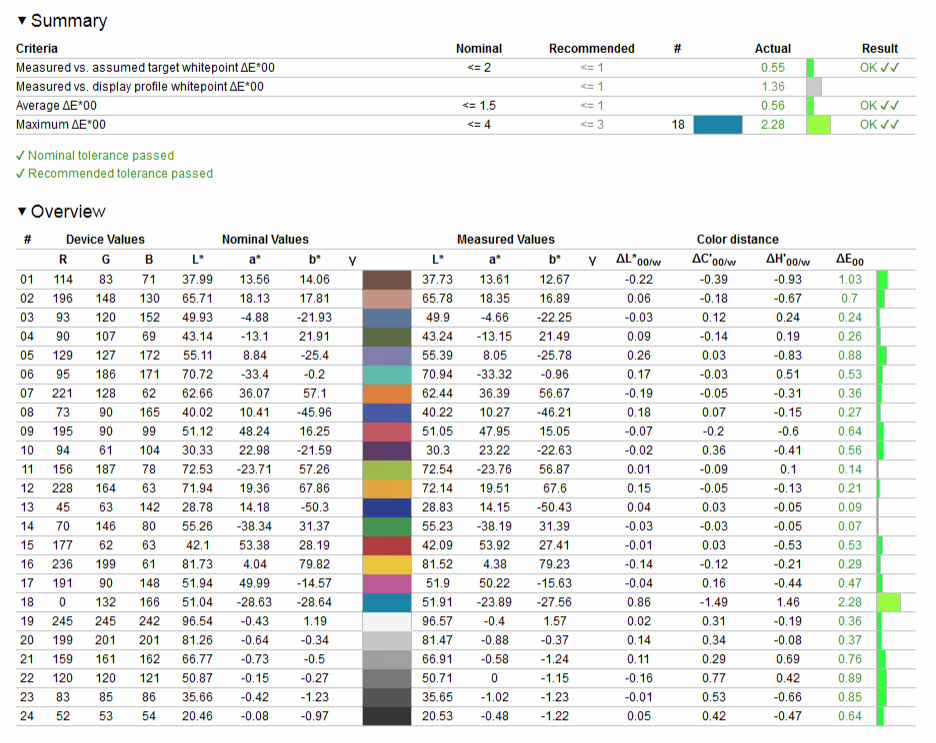Click the OK result in the Maximum ΔE*00 row

[879, 125]
